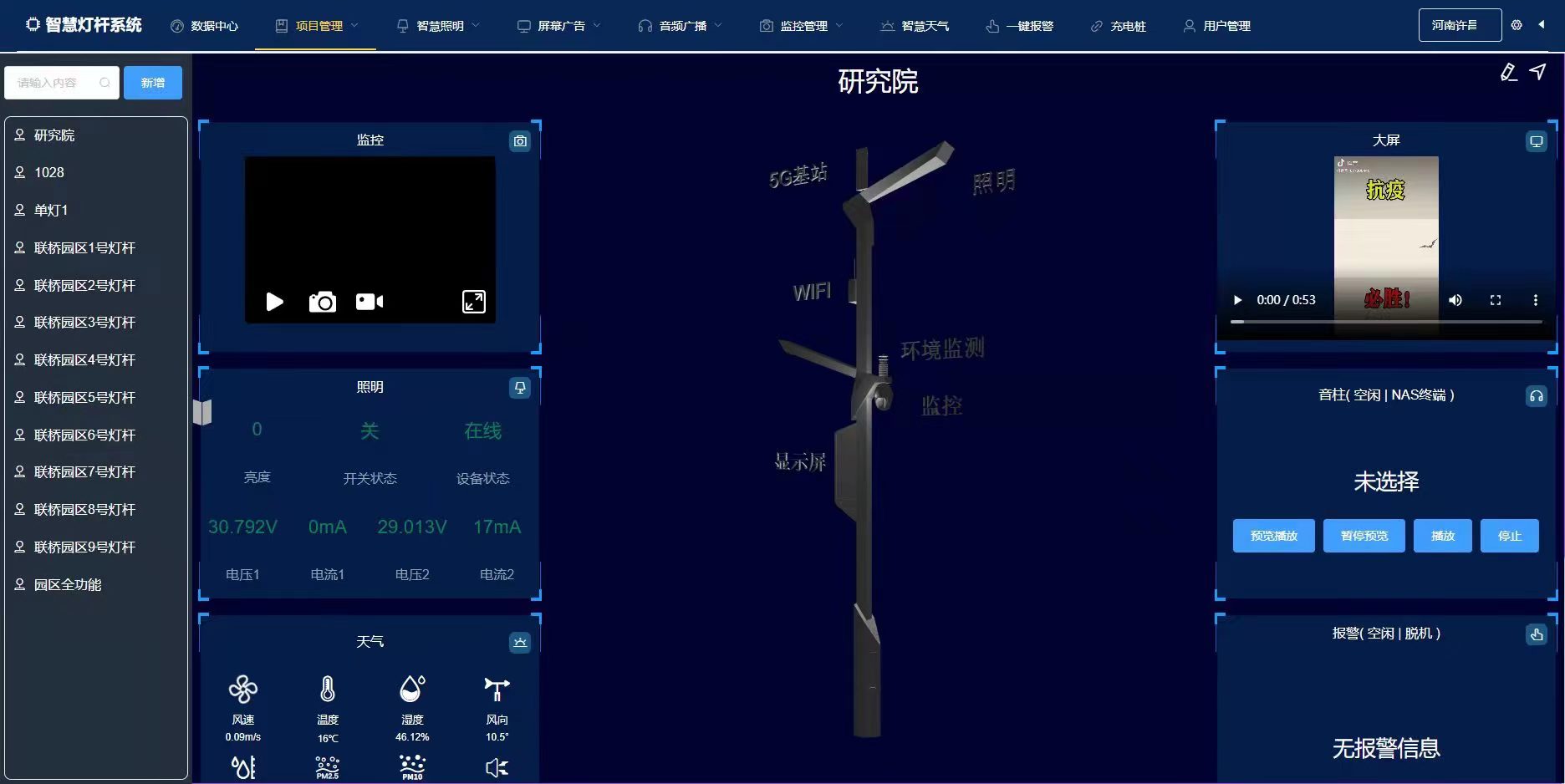The height and width of the screenshot is (784, 1565).
Task: Expand the 监控管理 dropdown menu
Action: tap(803, 26)
